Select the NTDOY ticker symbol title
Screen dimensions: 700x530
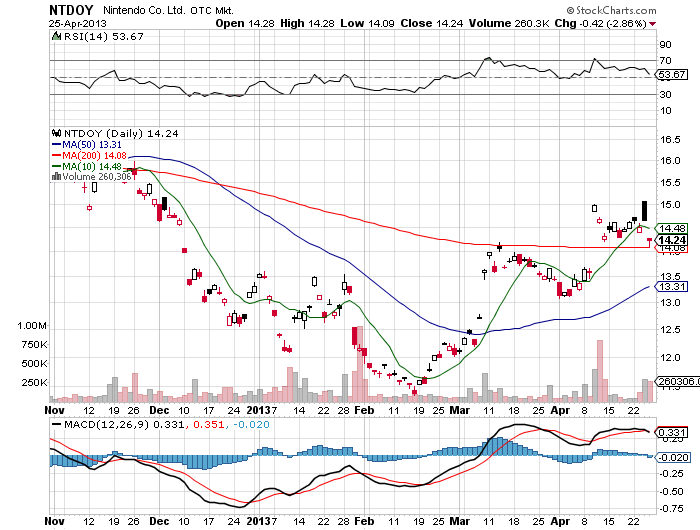point(71,10)
